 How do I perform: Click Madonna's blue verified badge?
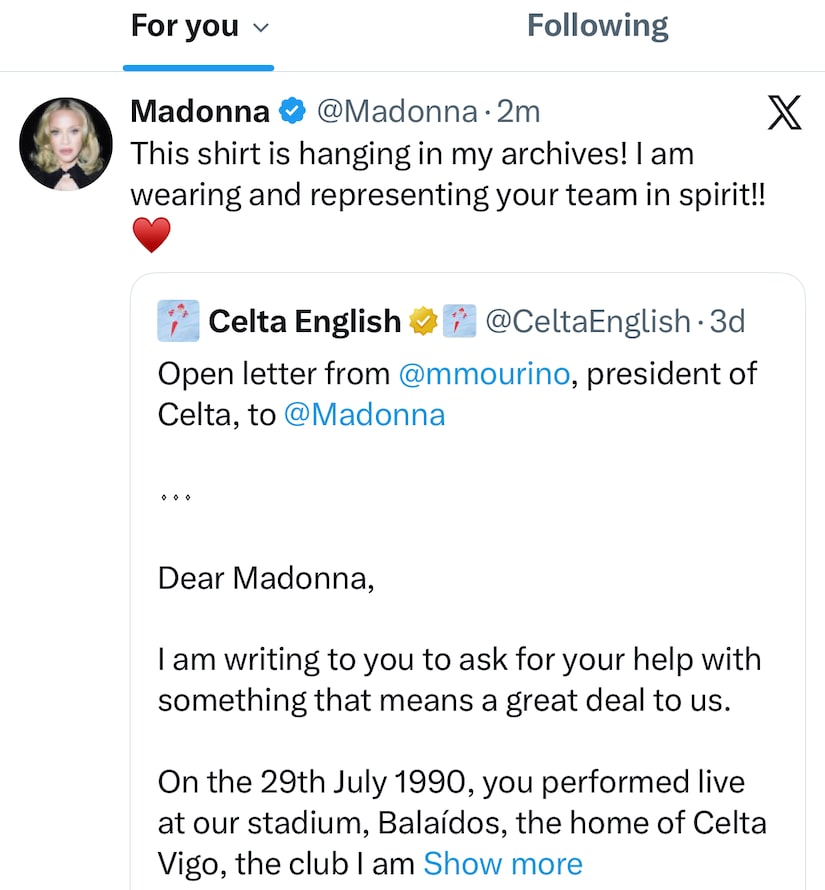291,112
